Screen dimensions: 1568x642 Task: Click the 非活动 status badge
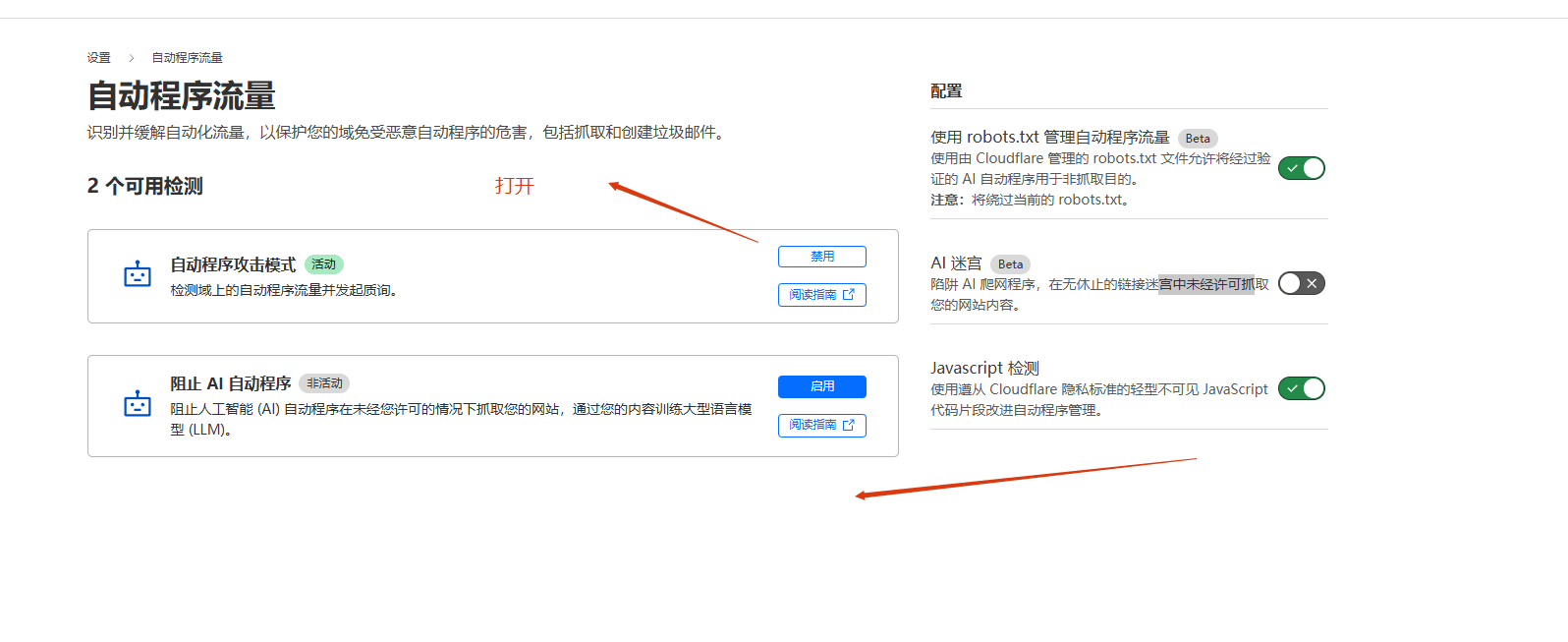pyautogui.click(x=324, y=383)
